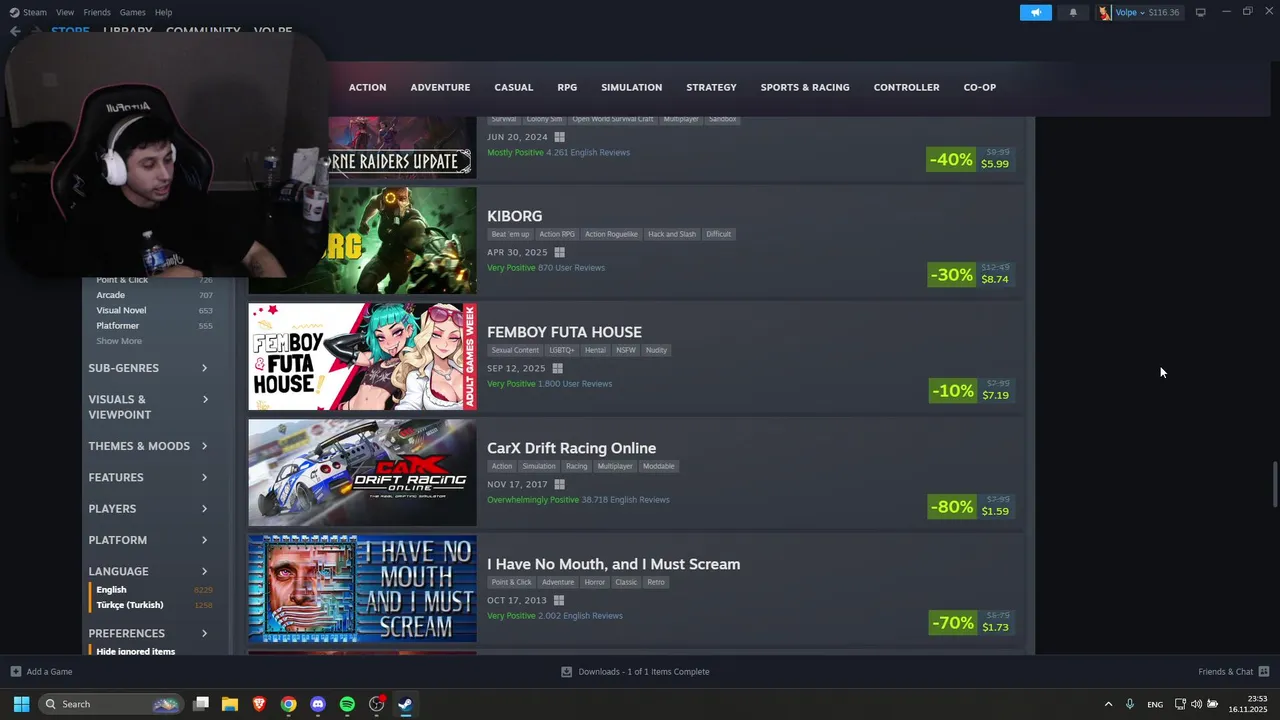
Task: Click the store page vertical scrollbar thumb
Action: click(1274, 484)
